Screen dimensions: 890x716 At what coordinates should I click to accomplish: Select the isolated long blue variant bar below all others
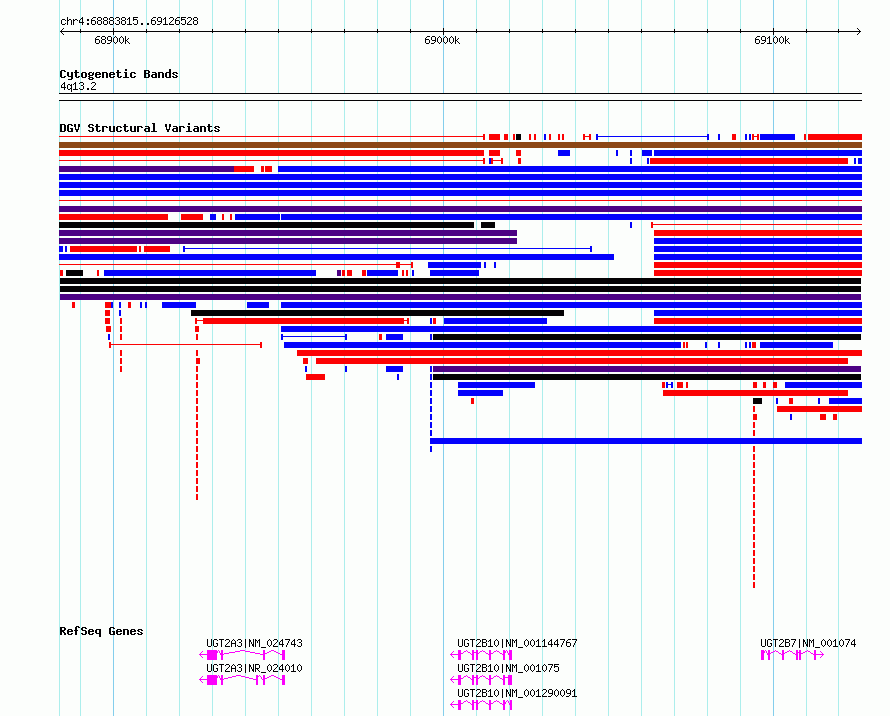pos(646,441)
